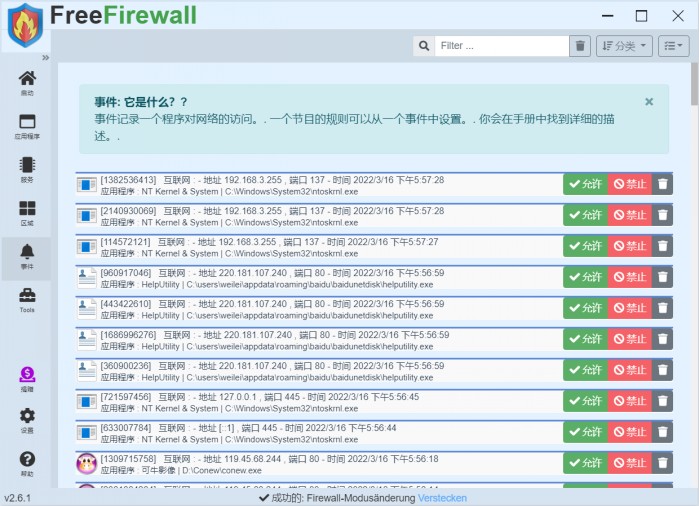
Task: Open the Home section in the sidebar
Action: coord(27,83)
